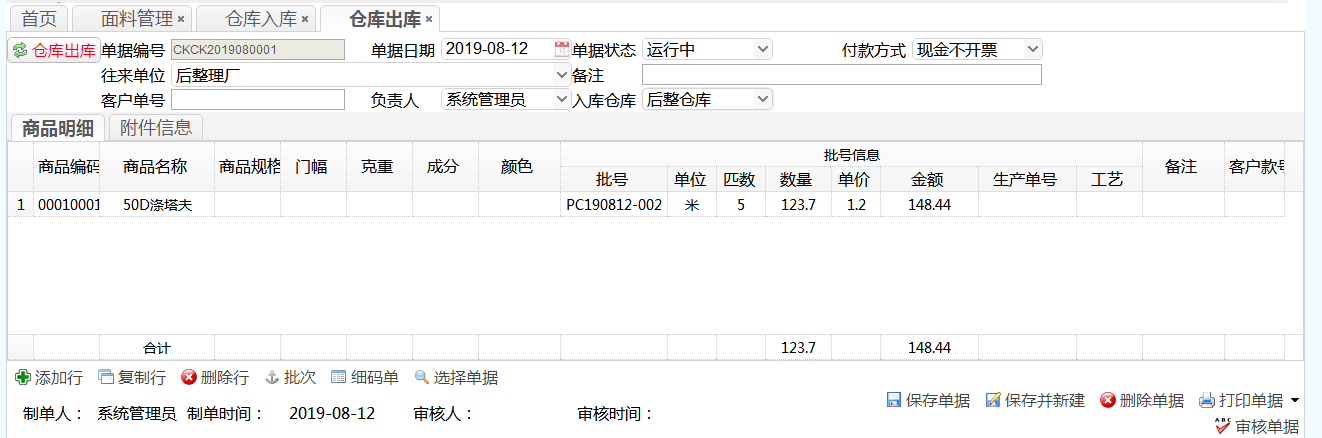Open the 单据状态 dropdown
Image resolution: width=1322 pixels, height=438 pixels.
(763, 49)
